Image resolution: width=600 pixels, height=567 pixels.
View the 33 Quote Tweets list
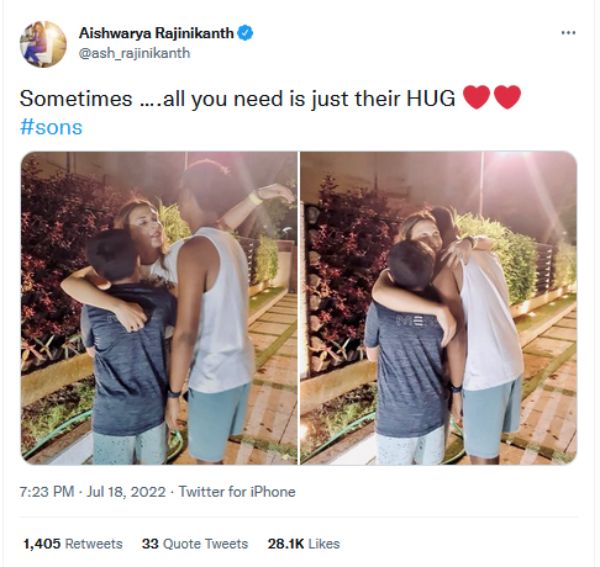[x=195, y=544]
